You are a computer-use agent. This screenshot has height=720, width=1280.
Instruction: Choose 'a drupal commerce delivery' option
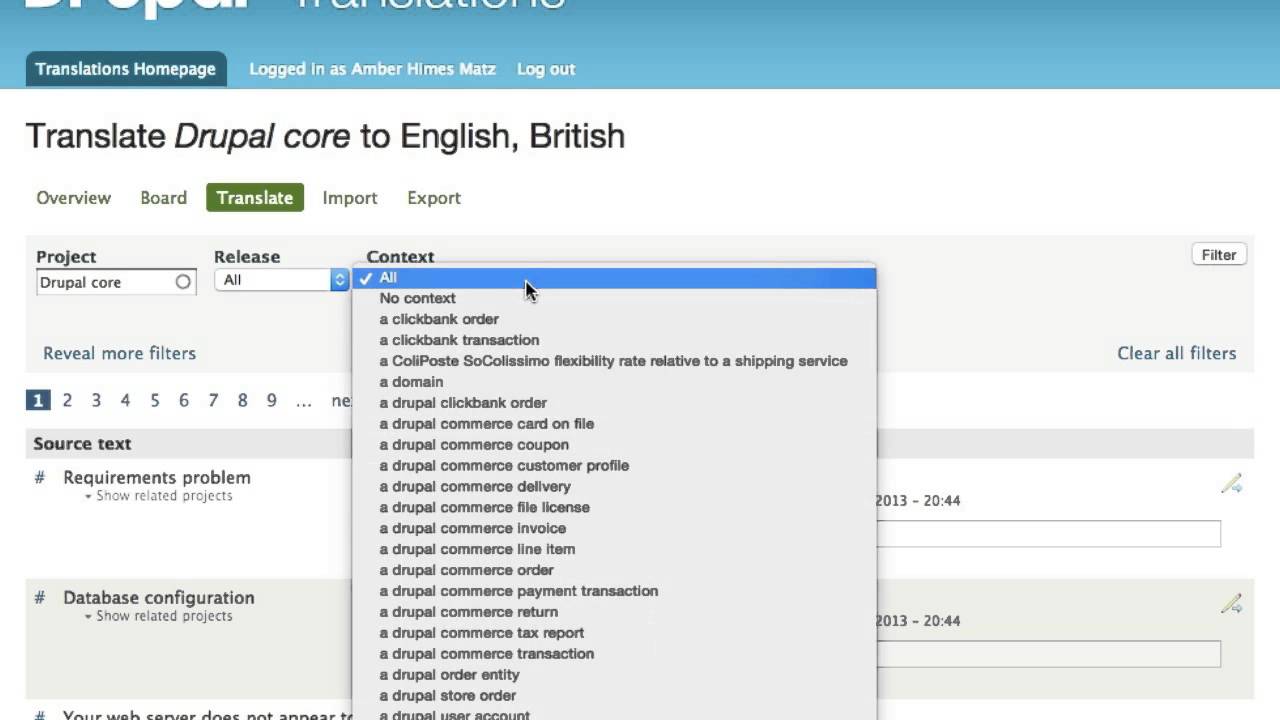pos(614,487)
